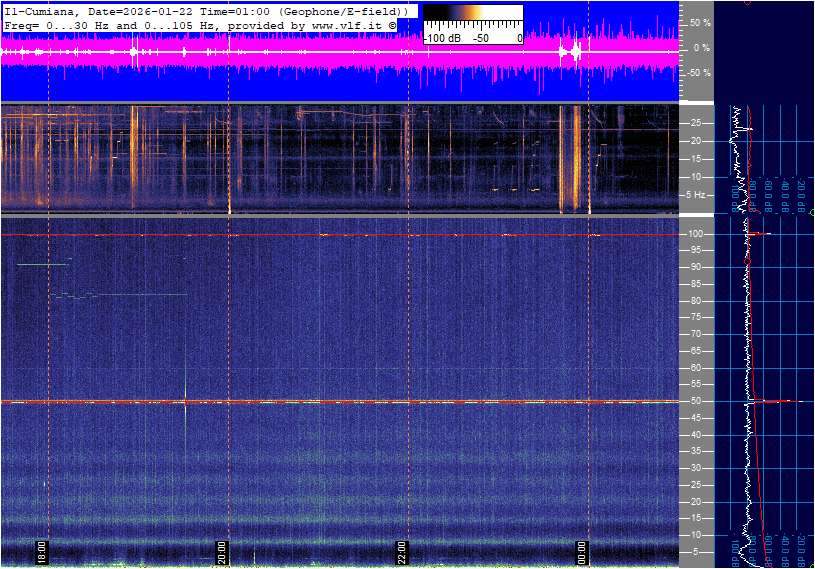Viewport: 815px width, 569px height.
Task: Click the 22:00 time marker label
Action: click(402, 553)
